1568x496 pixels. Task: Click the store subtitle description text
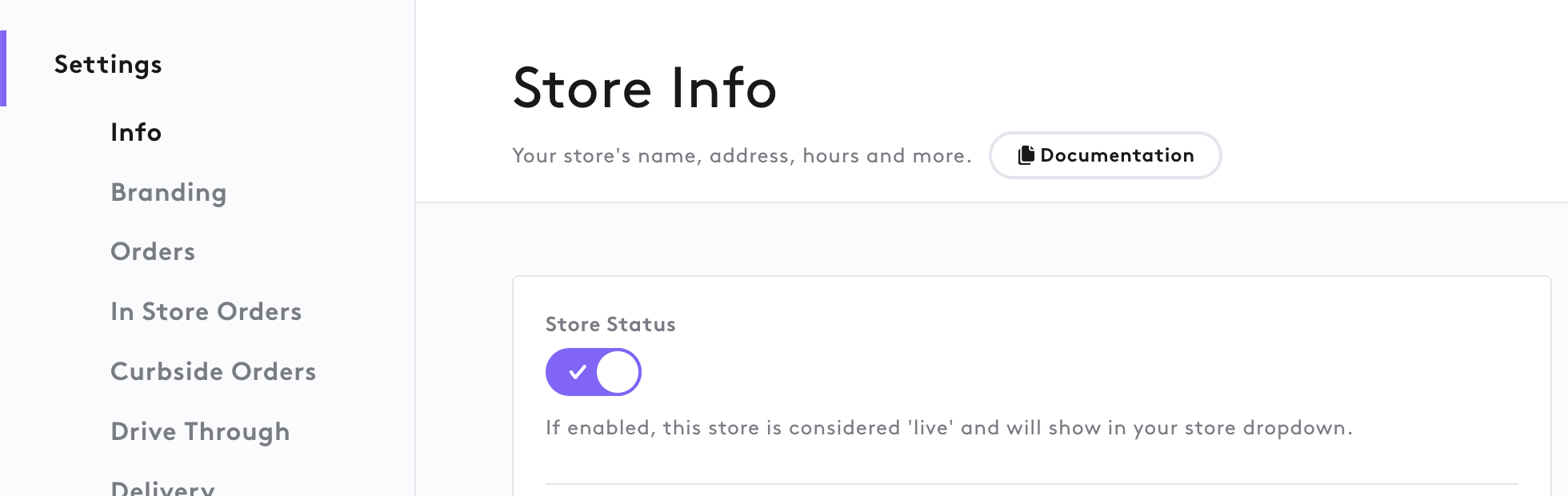point(742,156)
